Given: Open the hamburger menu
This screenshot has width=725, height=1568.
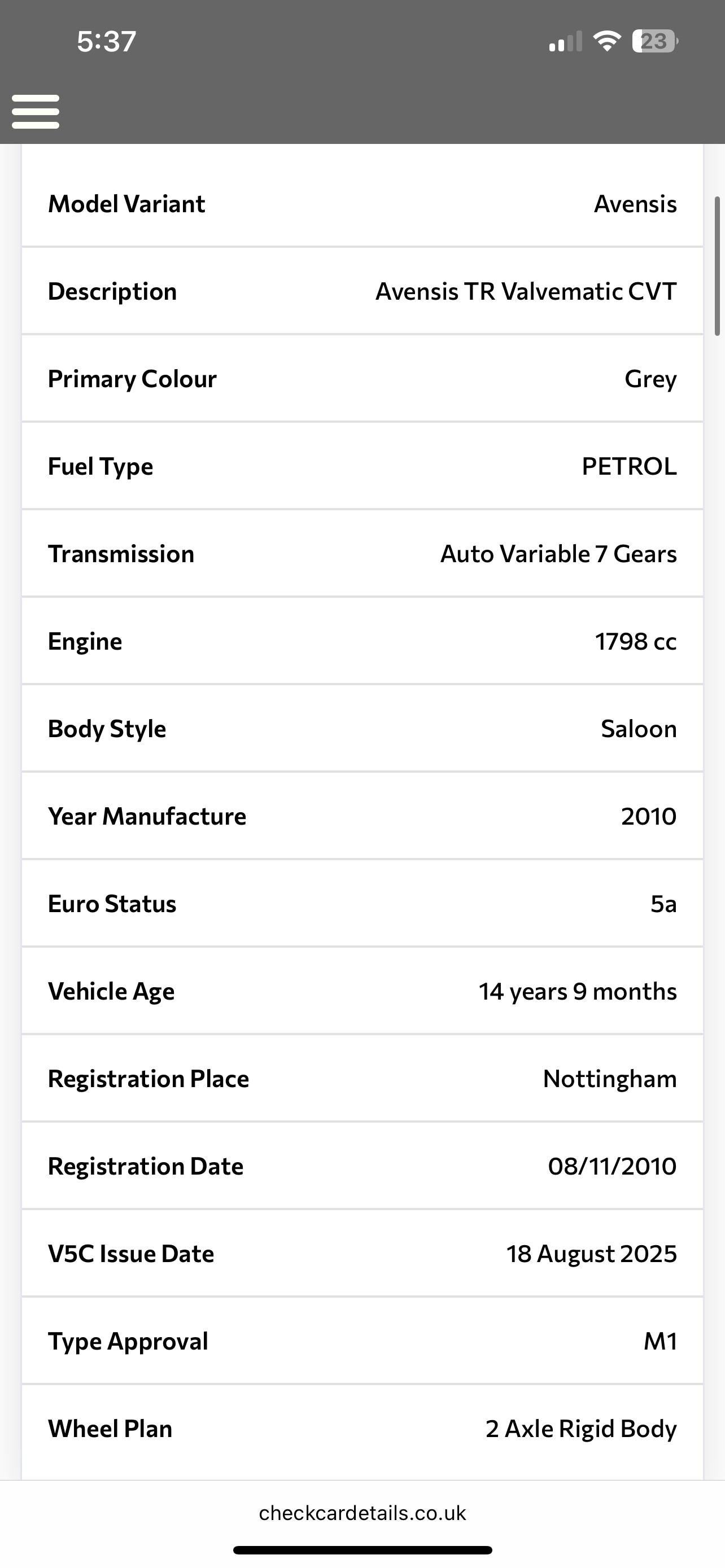Looking at the screenshot, I should [36, 111].
